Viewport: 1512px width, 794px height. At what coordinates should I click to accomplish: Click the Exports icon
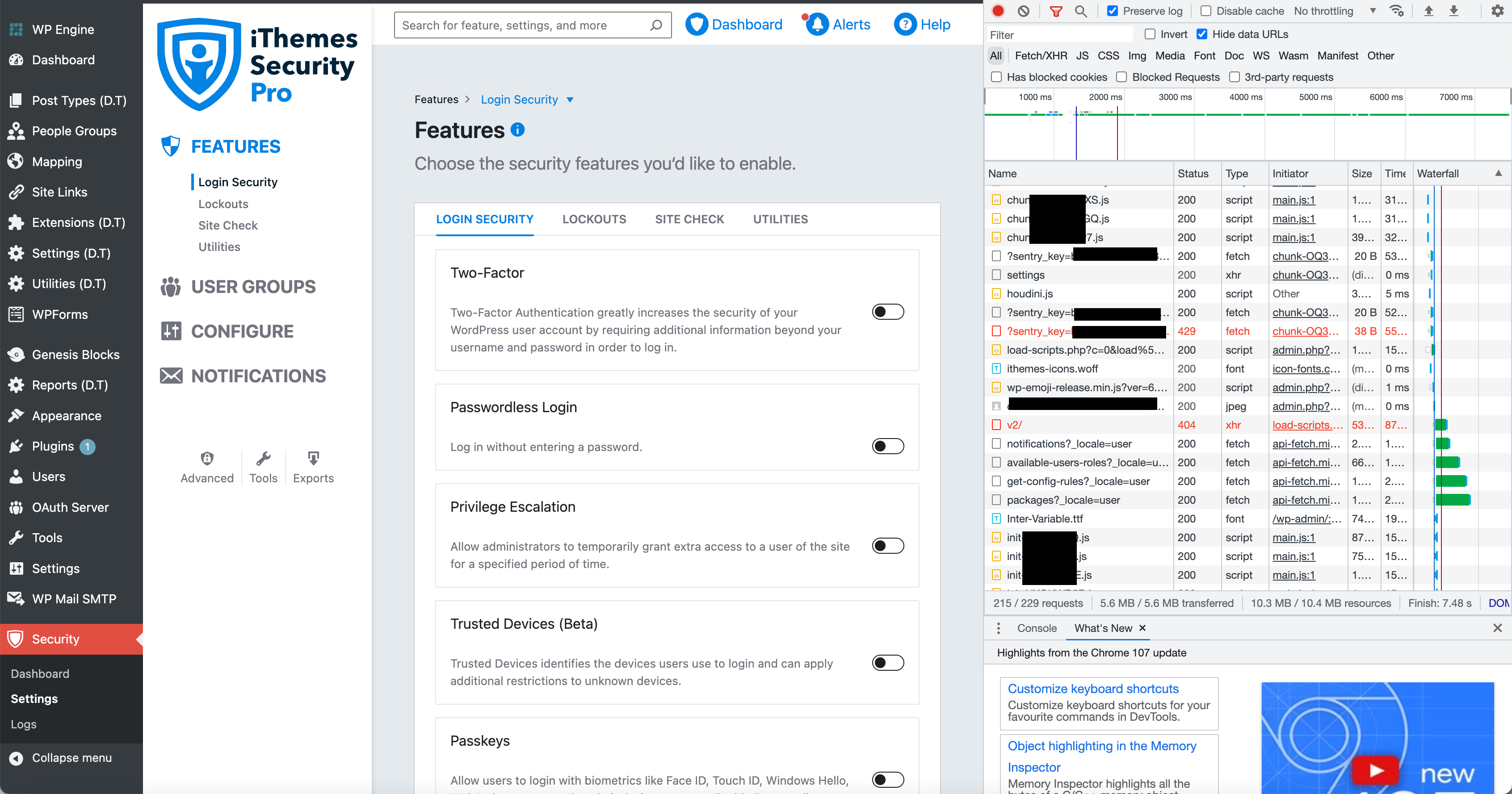coord(313,458)
